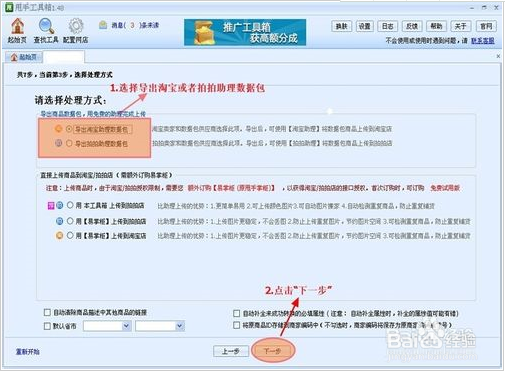Close the current tab with the X
The height and width of the screenshot is (375, 505).
[x=498, y=56]
